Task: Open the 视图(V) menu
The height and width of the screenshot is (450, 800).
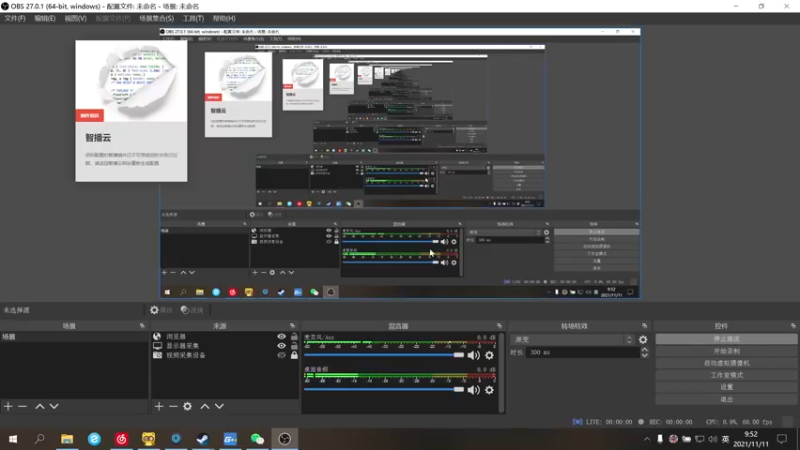Action: (x=75, y=18)
